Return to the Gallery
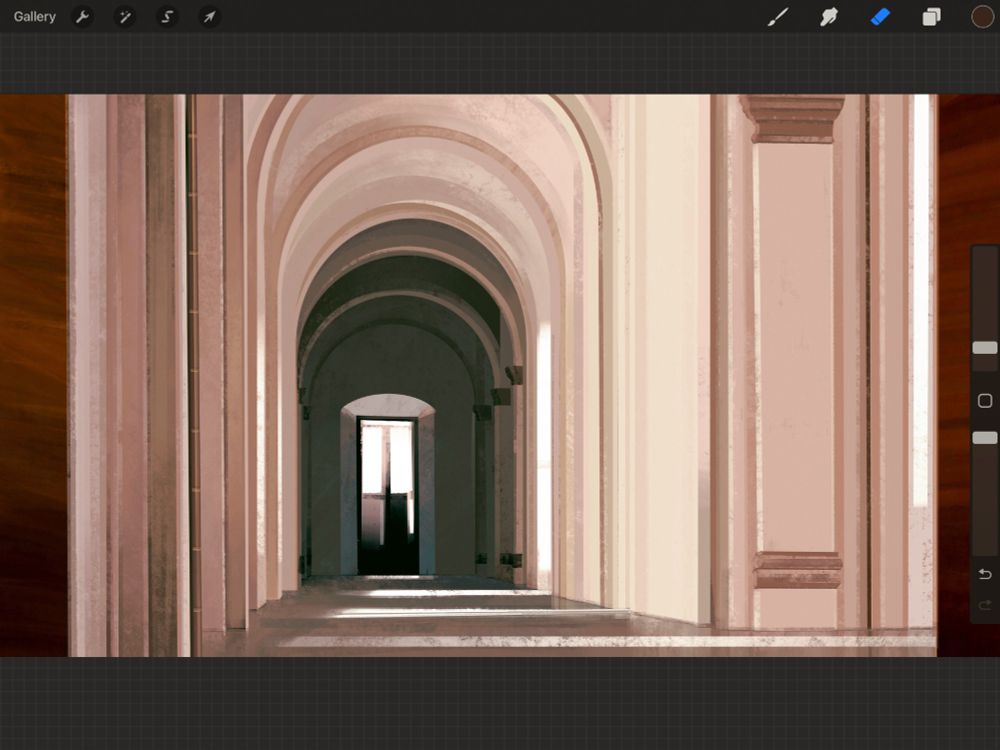1000x750 pixels. (x=34, y=17)
